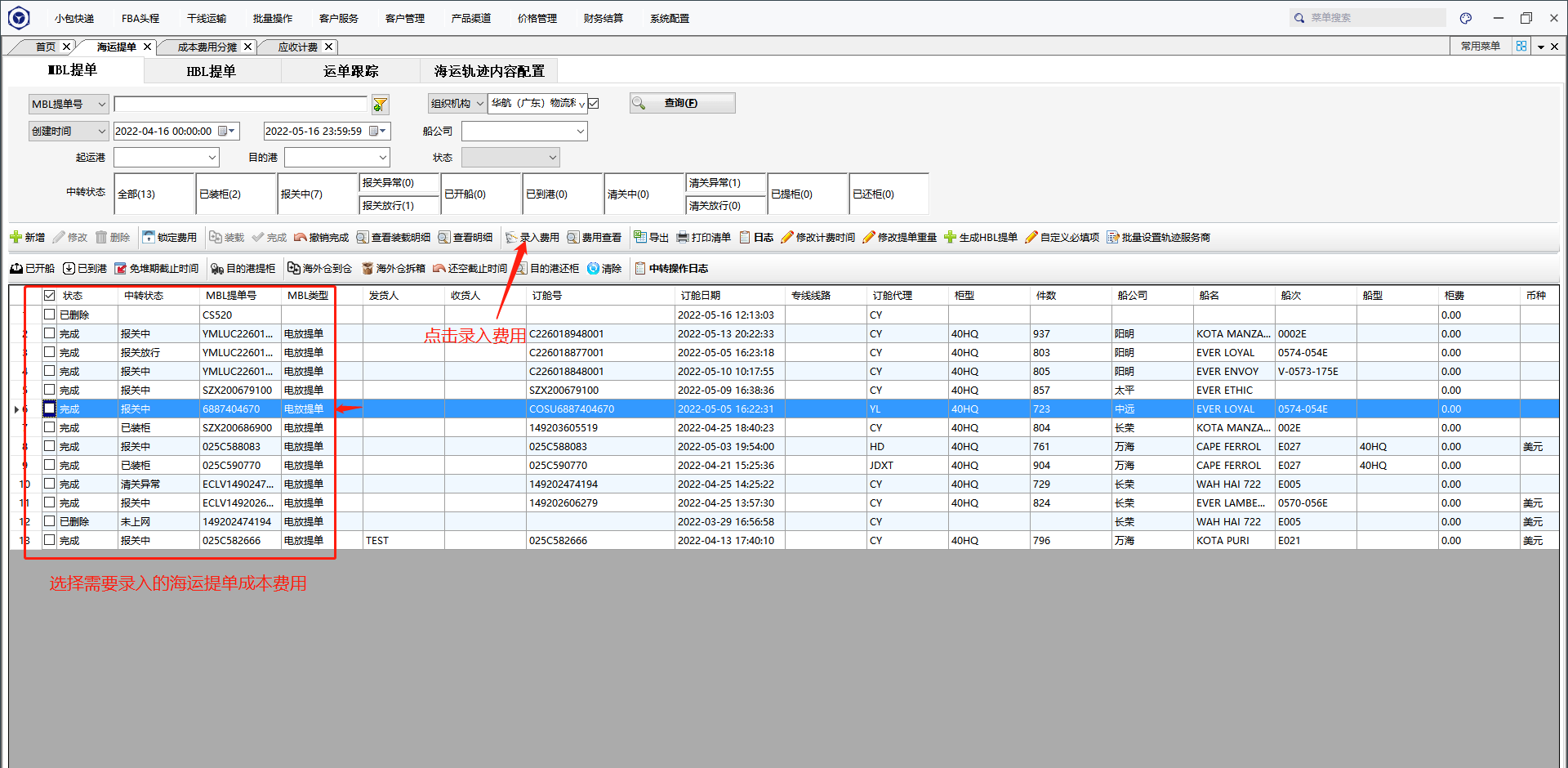The image size is (1568, 768).
Task: Filter by 报关中(7) status
Action: (318, 194)
